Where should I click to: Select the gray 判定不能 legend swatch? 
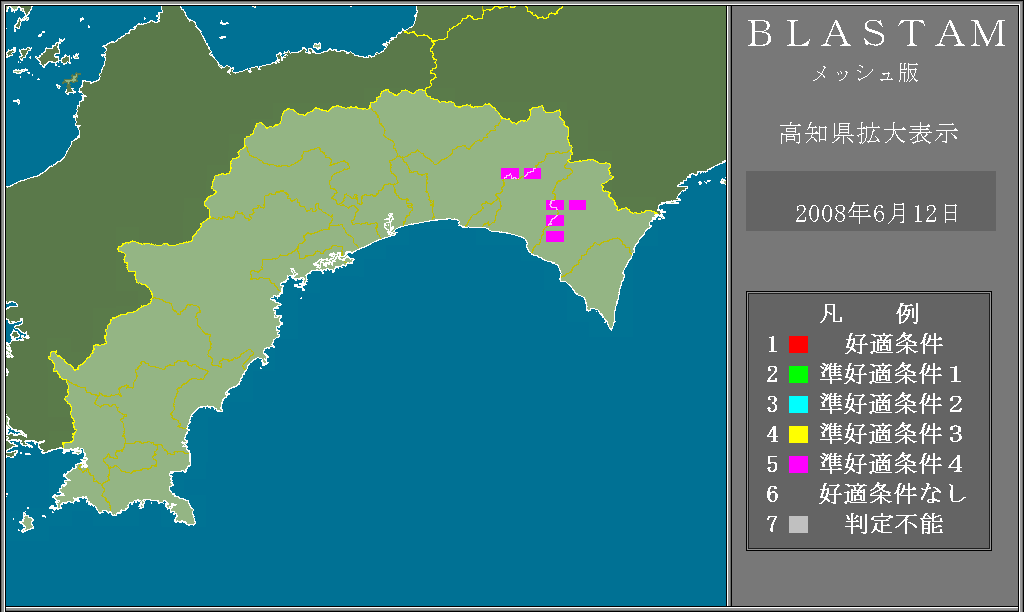(798, 524)
